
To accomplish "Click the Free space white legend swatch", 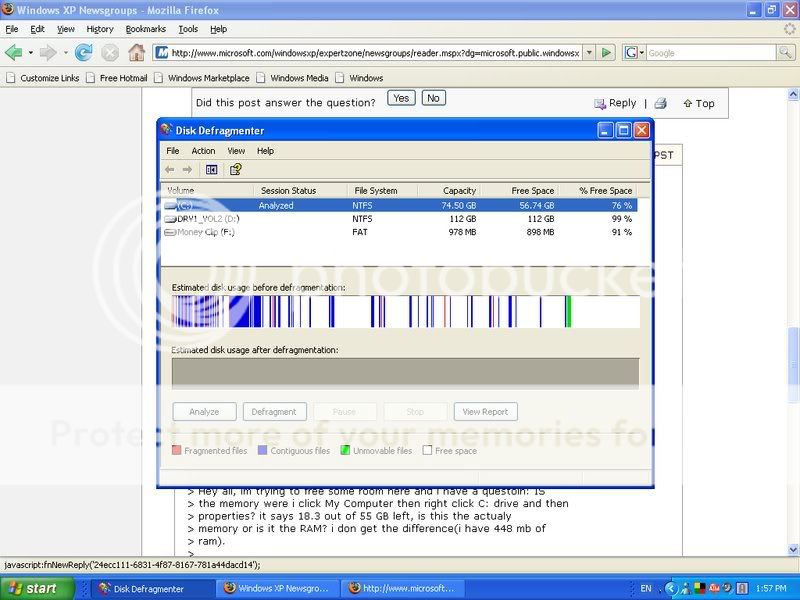I will coord(427,450).
